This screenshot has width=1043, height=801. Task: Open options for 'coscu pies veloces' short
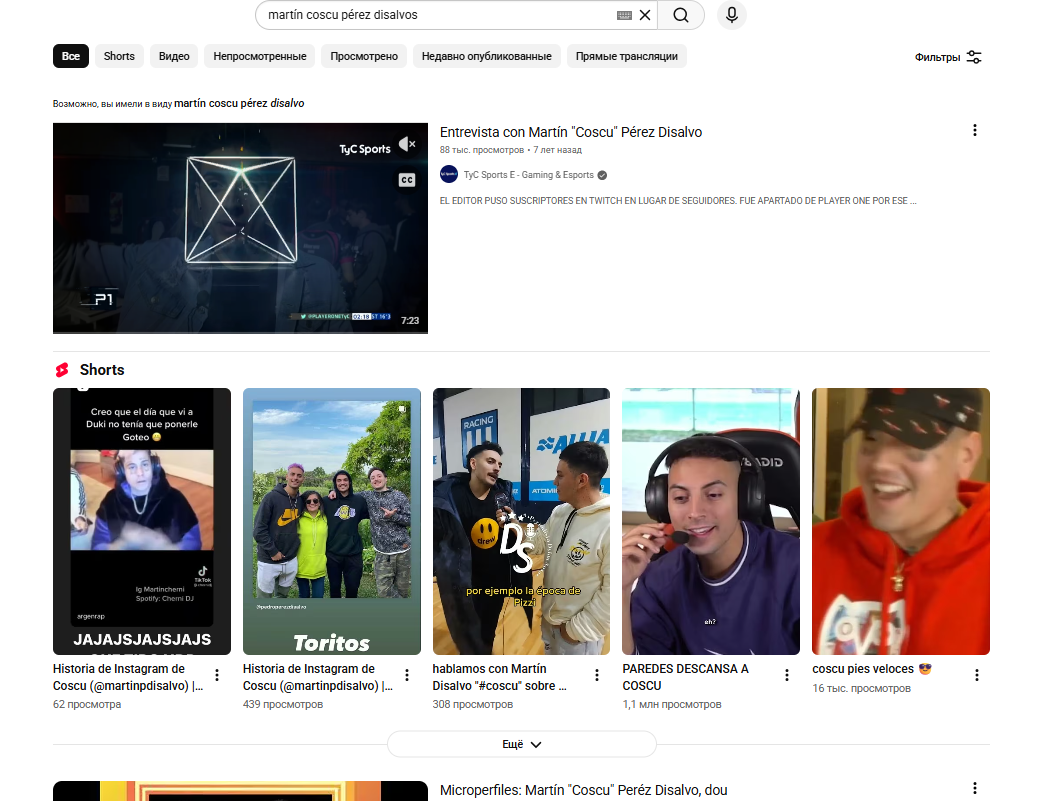977,675
